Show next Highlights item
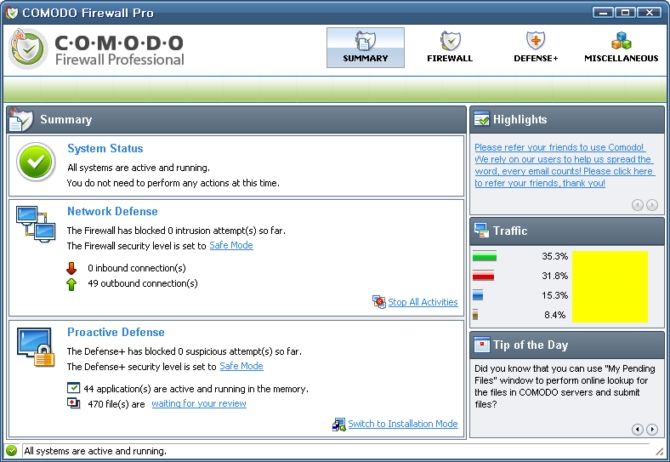The width and height of the screenshot is (670, 462). 652,205
